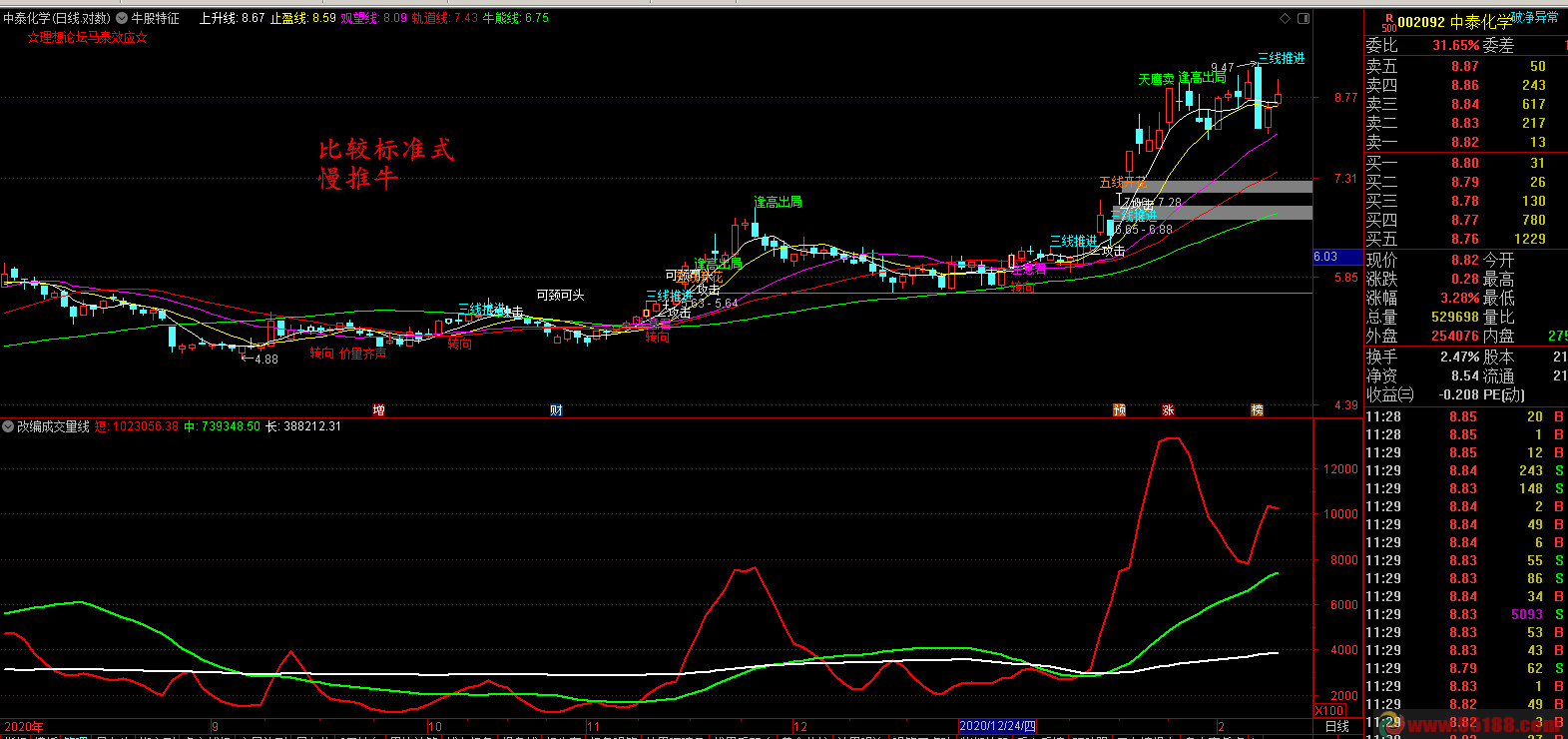Click the 榜 ranking event marker
Screen dimensions: 1568x739
pos(1257,410)
